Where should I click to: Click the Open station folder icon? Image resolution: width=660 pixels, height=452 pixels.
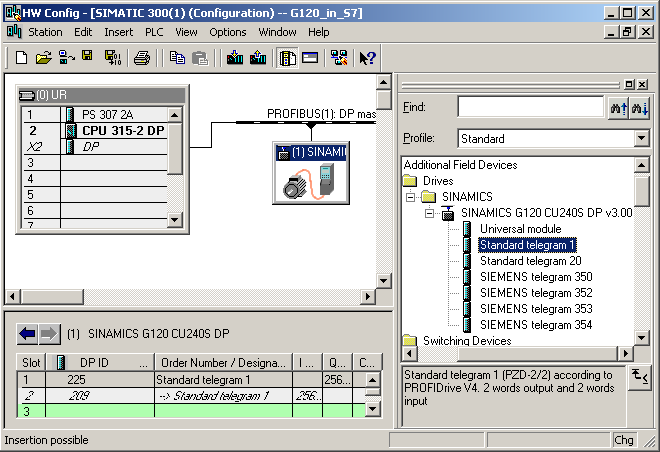click(x=43, y=58)
